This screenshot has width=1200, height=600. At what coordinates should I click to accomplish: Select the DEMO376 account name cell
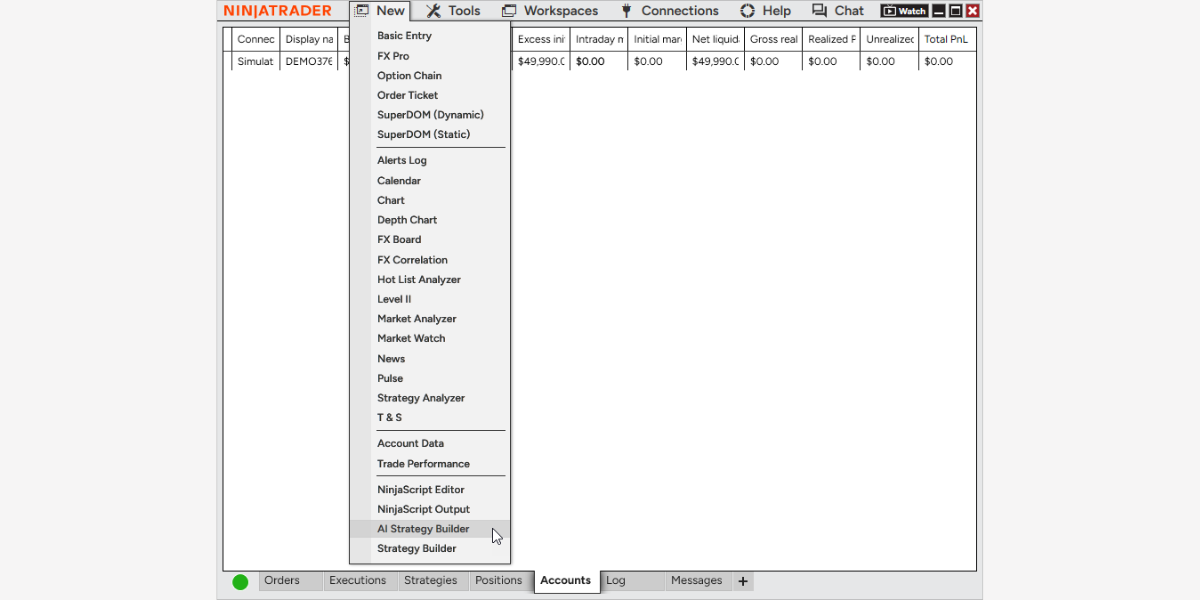coord(308,61)
